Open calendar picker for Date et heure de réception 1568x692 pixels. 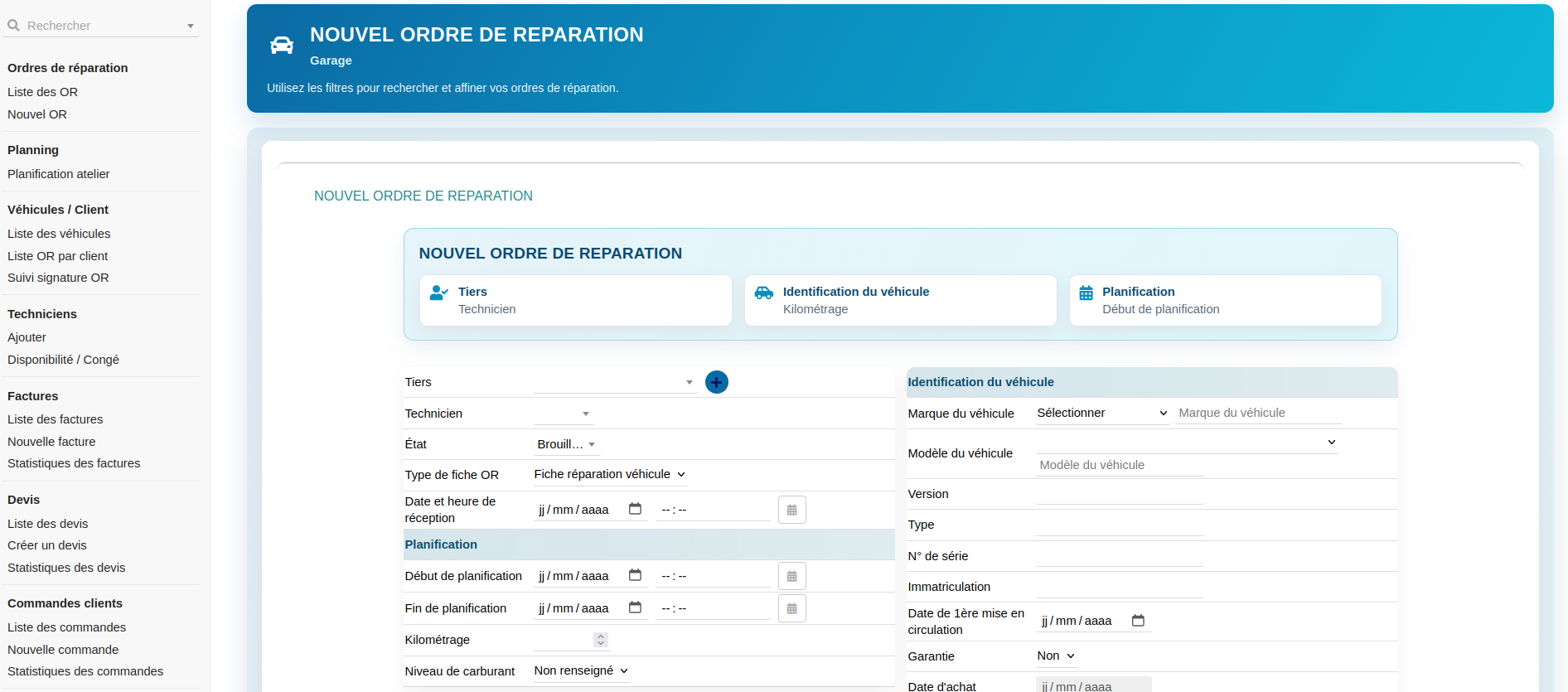(635, 509)
